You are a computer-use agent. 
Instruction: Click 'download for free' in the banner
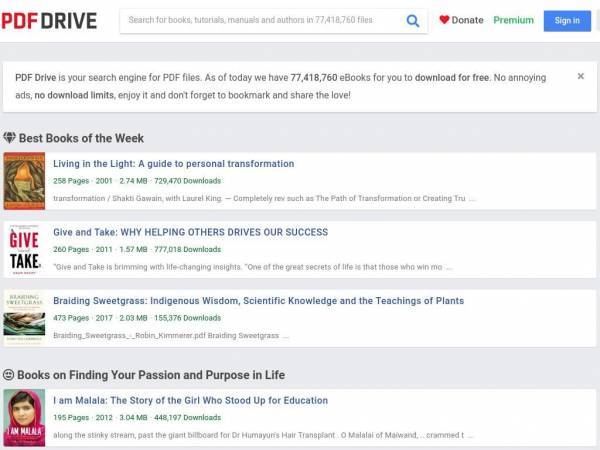click(x=452, y=78)
